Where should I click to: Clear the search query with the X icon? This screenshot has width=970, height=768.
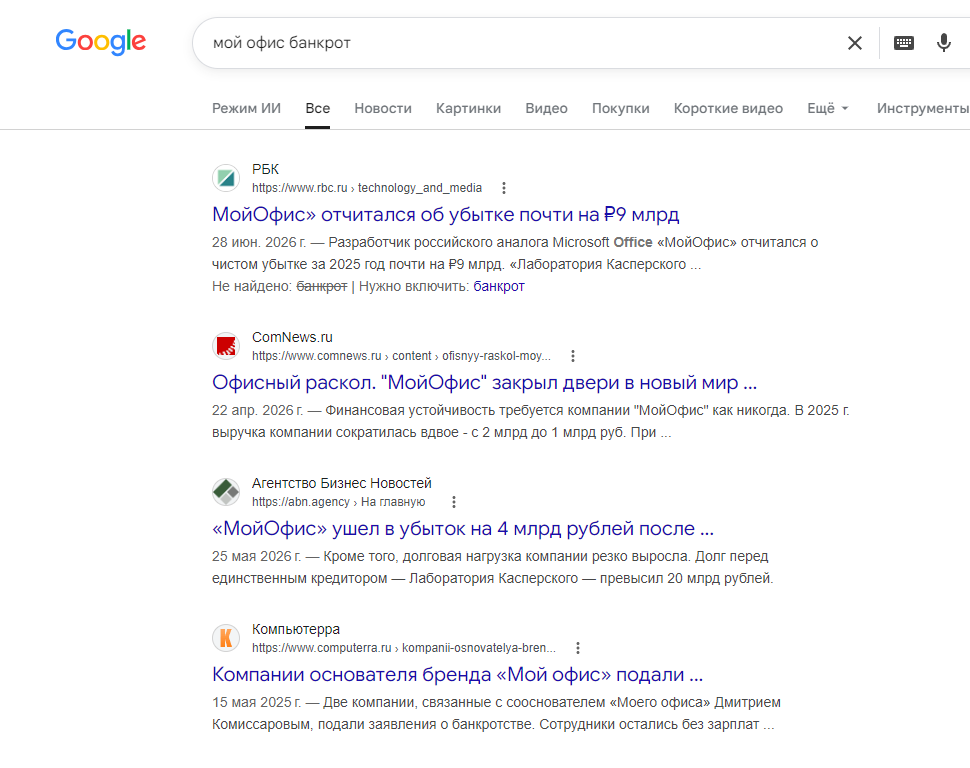[x=855, y=43]
